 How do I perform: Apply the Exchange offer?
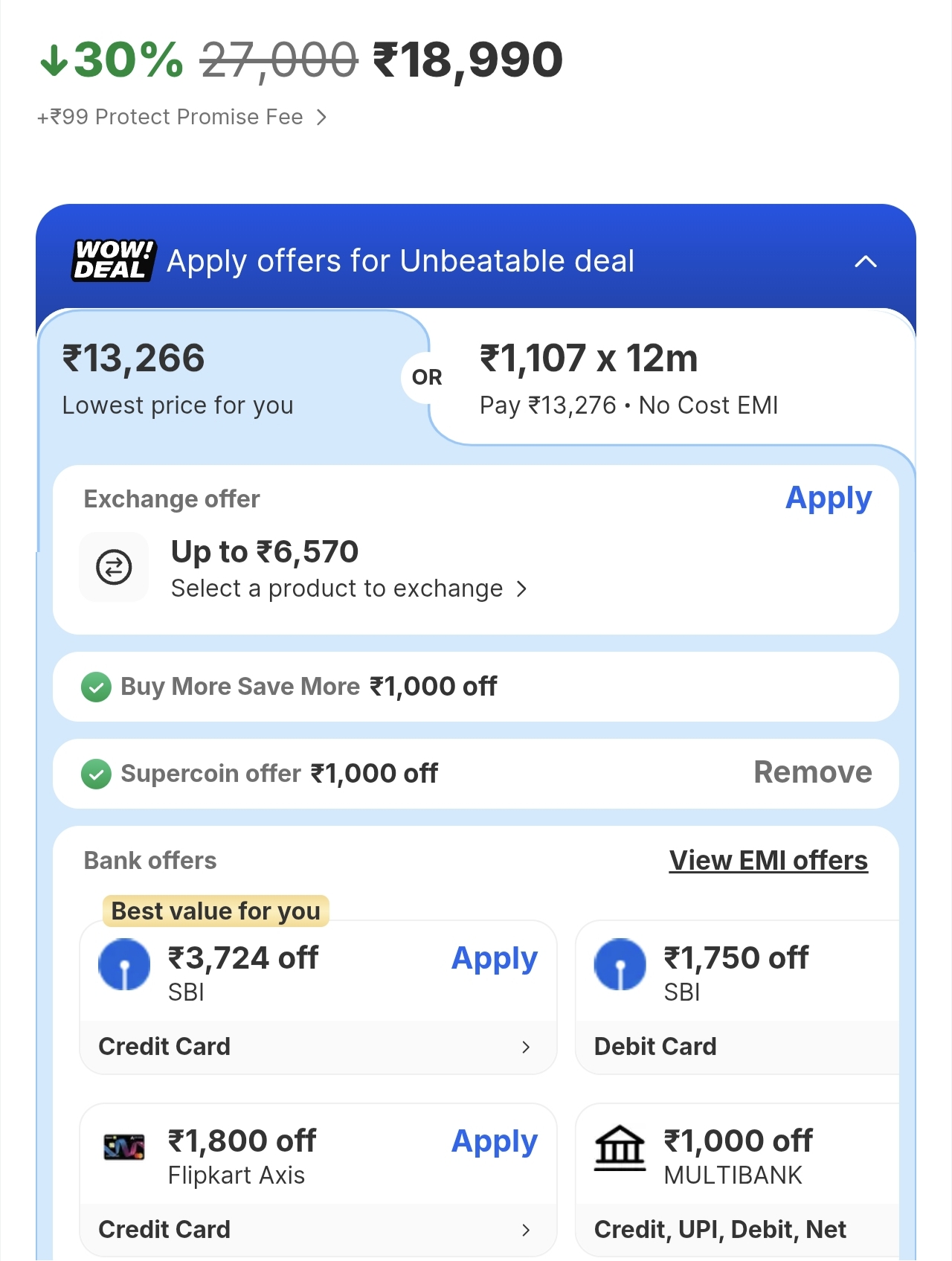point(828,498)
